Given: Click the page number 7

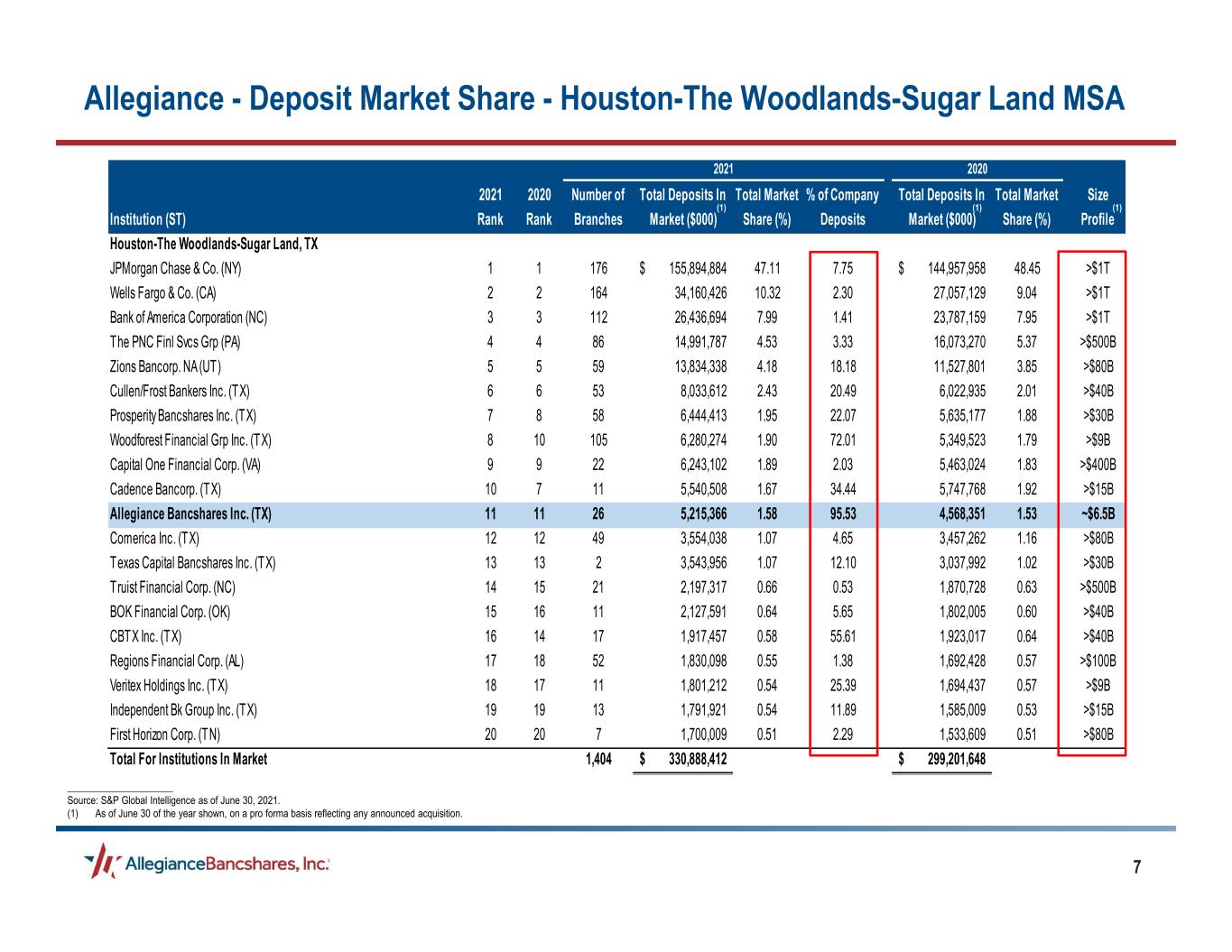Looking at the screenshot, I should point(1137,868).
